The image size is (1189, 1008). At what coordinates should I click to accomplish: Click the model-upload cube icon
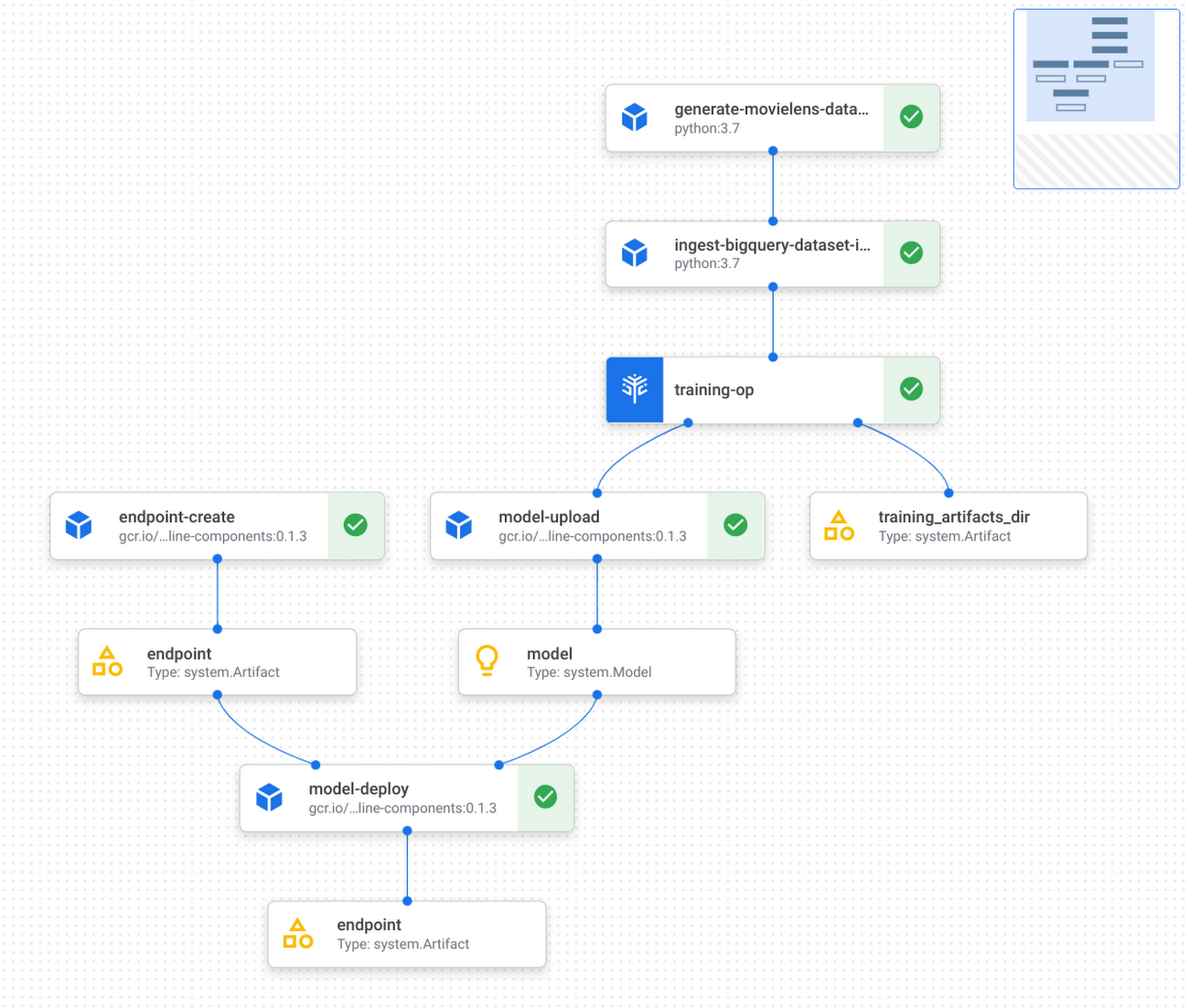tap(459, 525)
